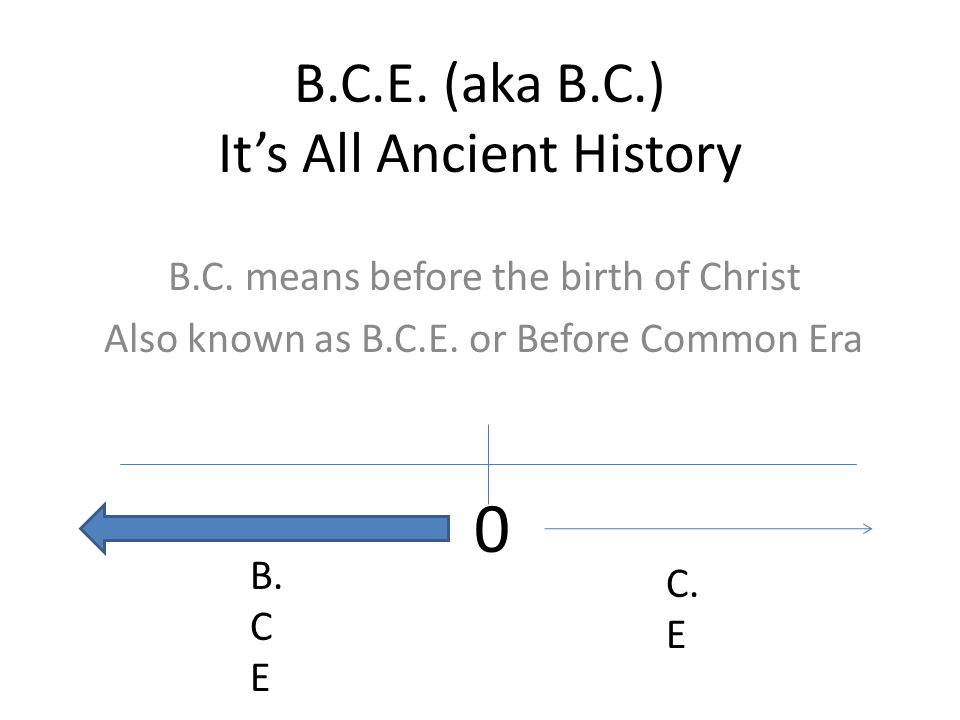
Task: Click the thin right-pointing arrow line
Action: tap(708, 528)
